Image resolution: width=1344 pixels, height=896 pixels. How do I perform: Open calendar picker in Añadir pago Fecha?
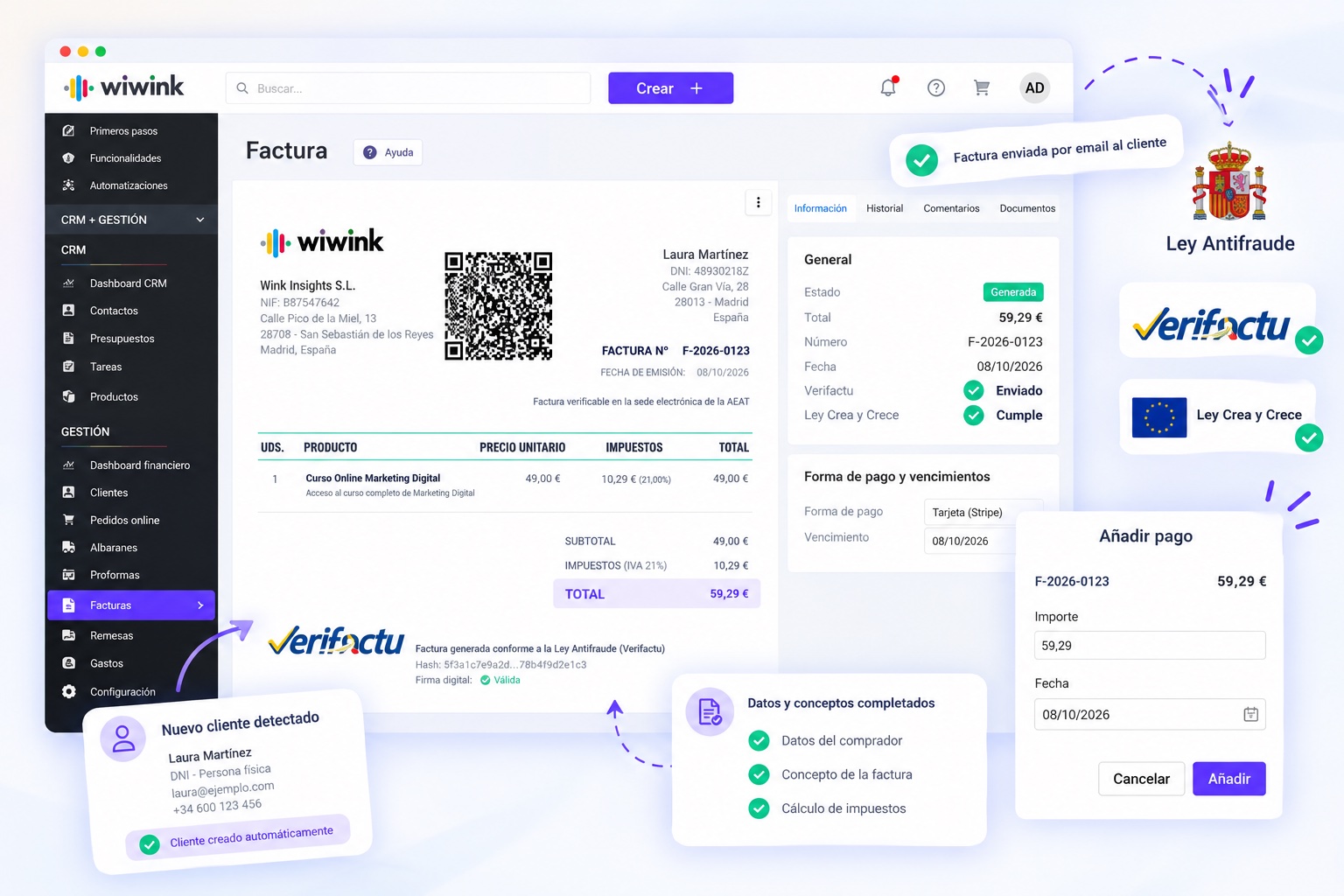click(x=1250, y=714)
